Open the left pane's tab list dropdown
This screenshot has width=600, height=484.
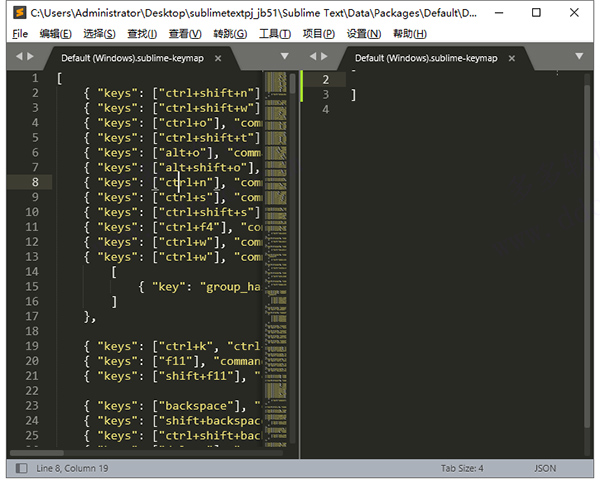(x=285, y=56)
